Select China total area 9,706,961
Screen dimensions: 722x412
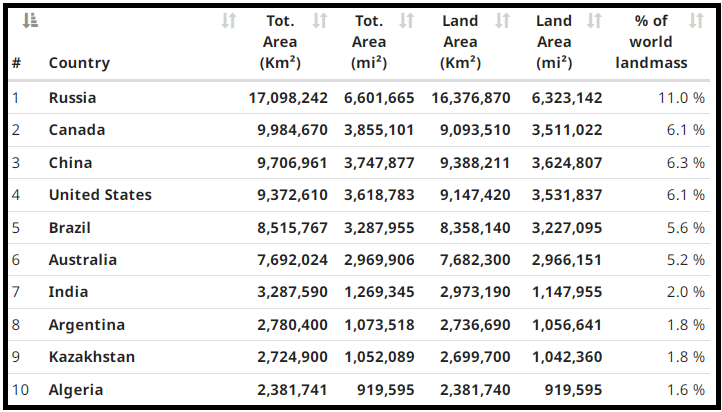292,163
